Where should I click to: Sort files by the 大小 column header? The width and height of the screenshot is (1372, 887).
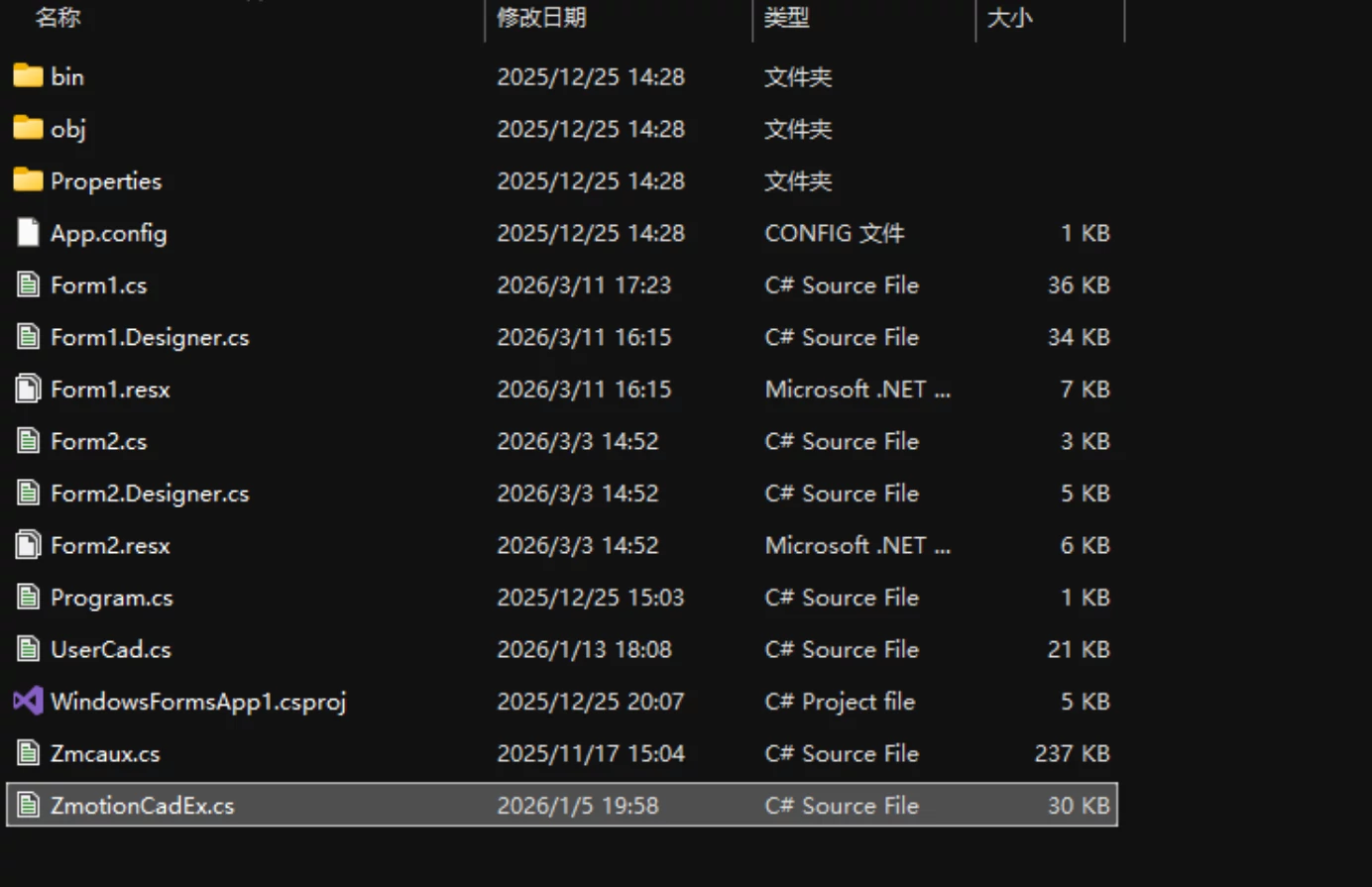coord(1010,17)
